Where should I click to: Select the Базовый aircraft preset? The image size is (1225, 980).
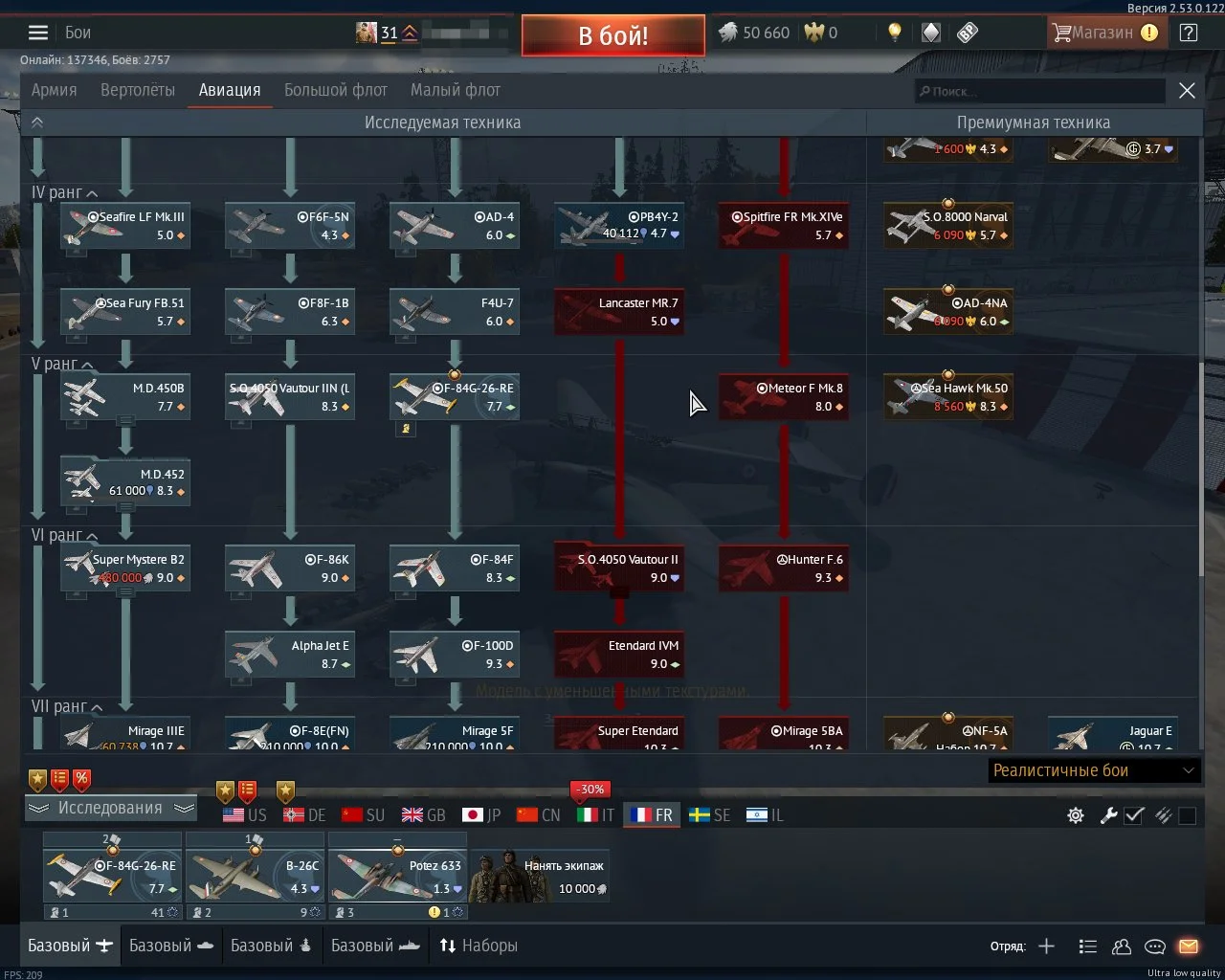click(71, 947)
